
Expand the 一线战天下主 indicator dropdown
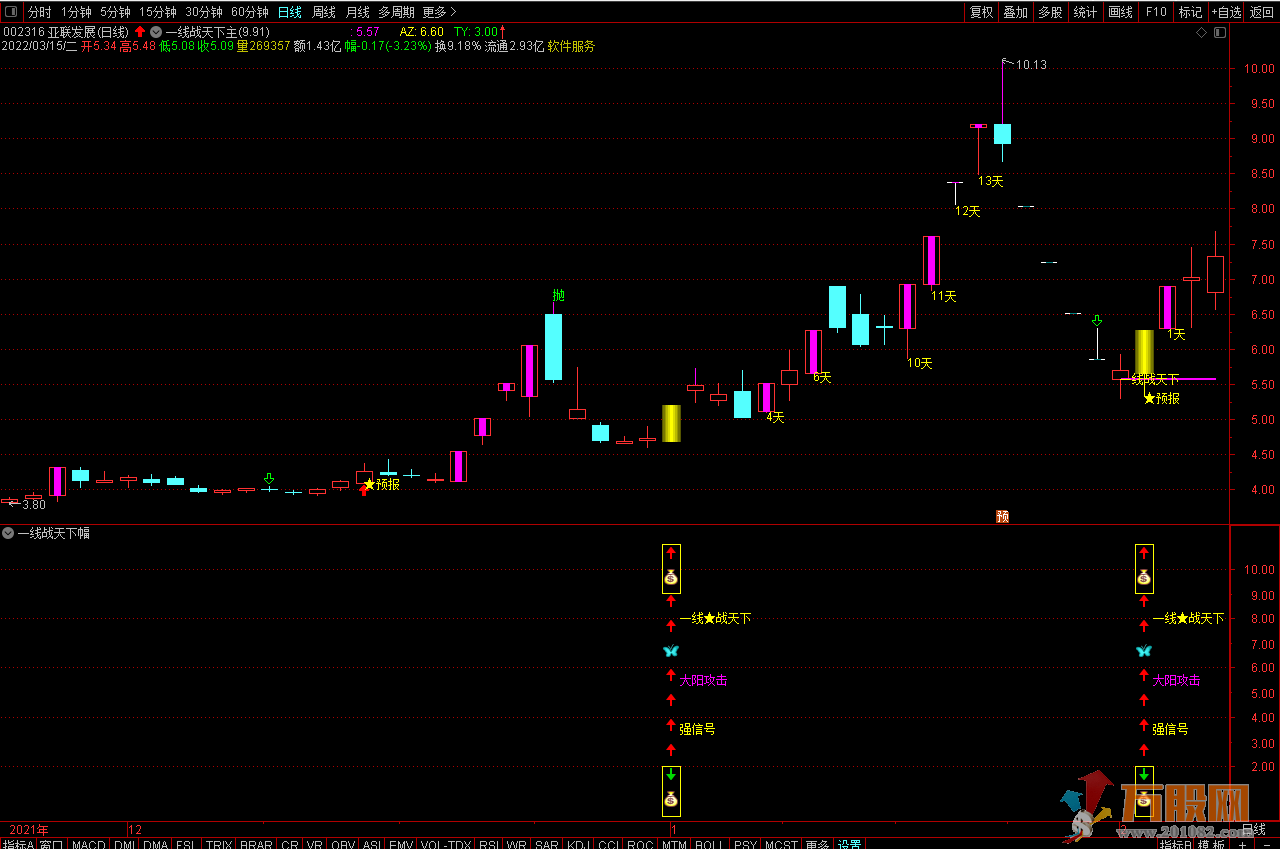pyautogui.click(x=156, y=32)
